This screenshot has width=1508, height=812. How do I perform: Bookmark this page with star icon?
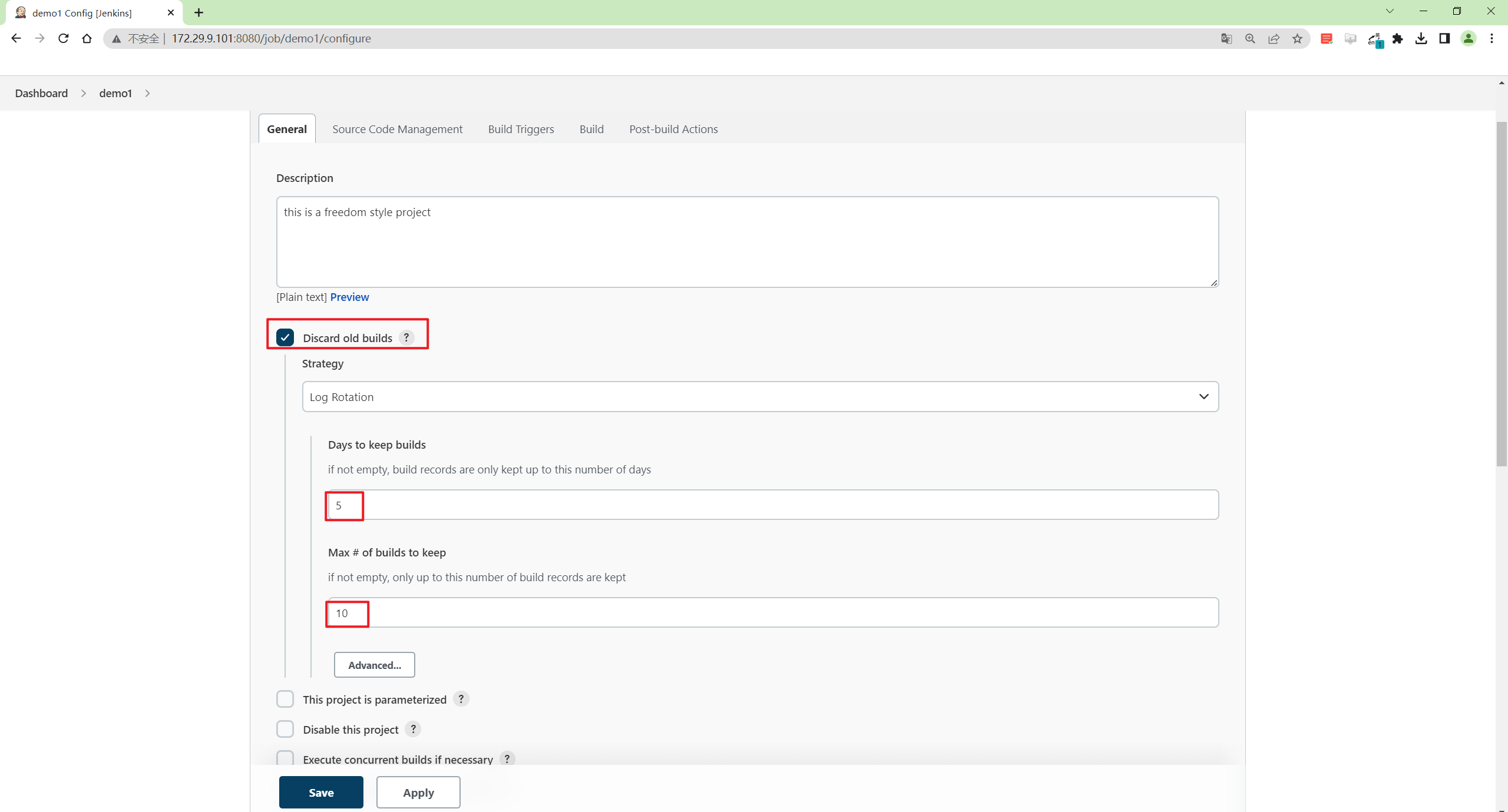pos(1297,38)
